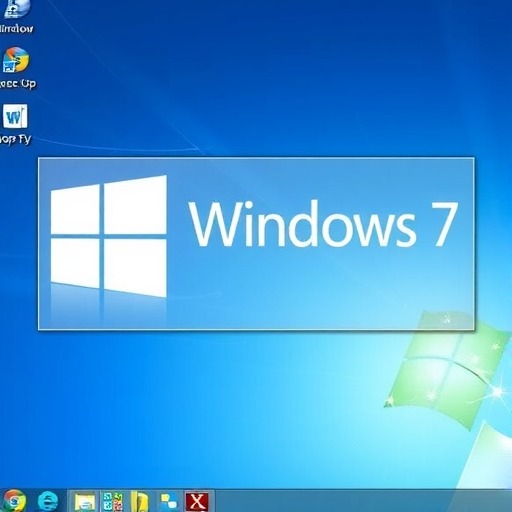Open the Chrome icon in the taskbar

tap(13, 500)
